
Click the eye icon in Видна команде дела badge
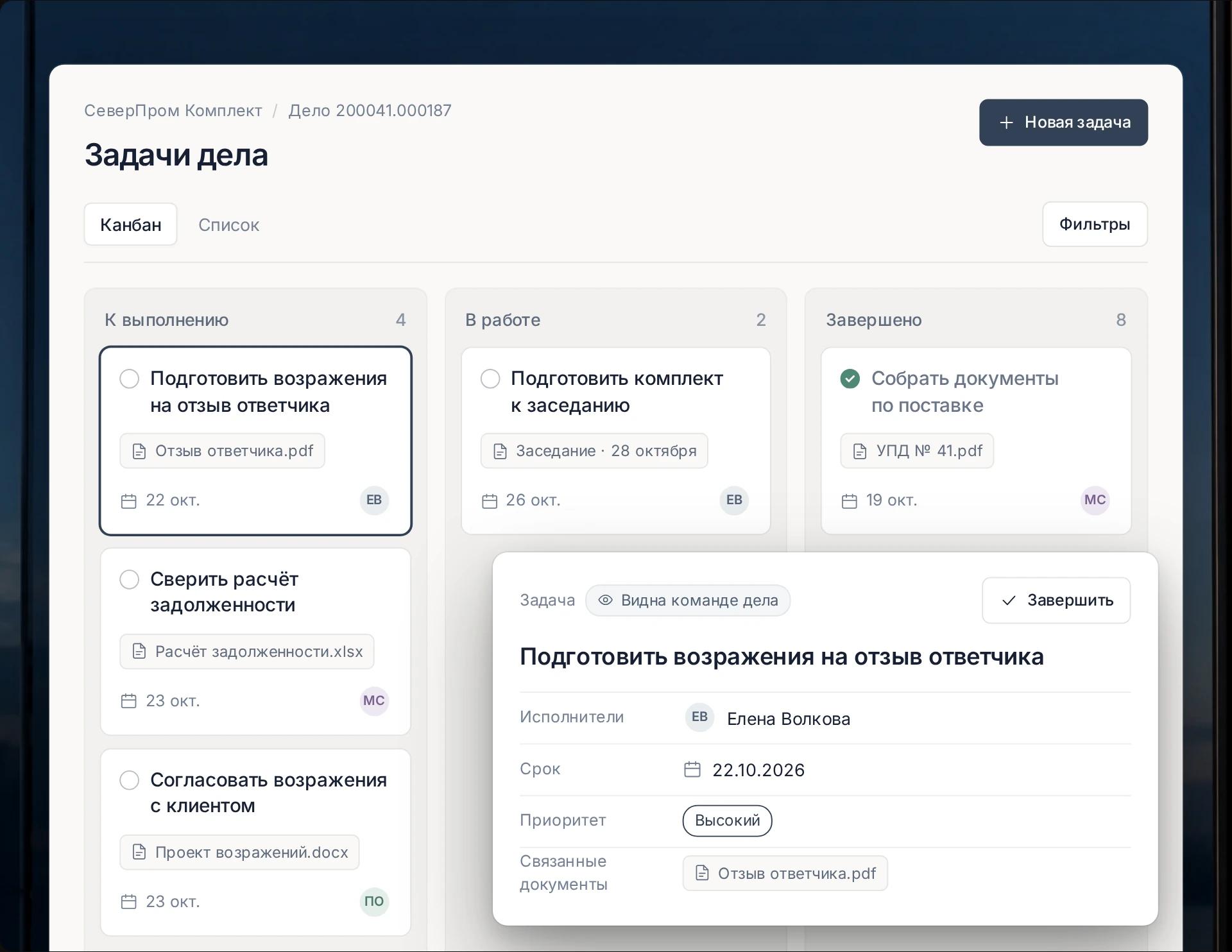(x=605, y=600)
